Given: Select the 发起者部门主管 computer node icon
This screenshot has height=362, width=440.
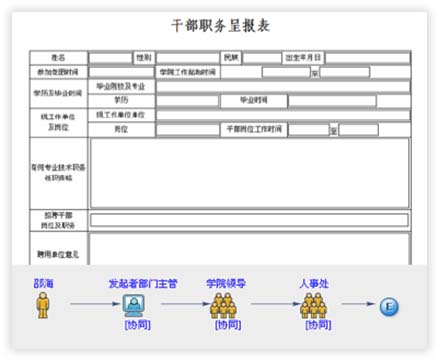Looking at the screenshot, I should coord(133,305).
